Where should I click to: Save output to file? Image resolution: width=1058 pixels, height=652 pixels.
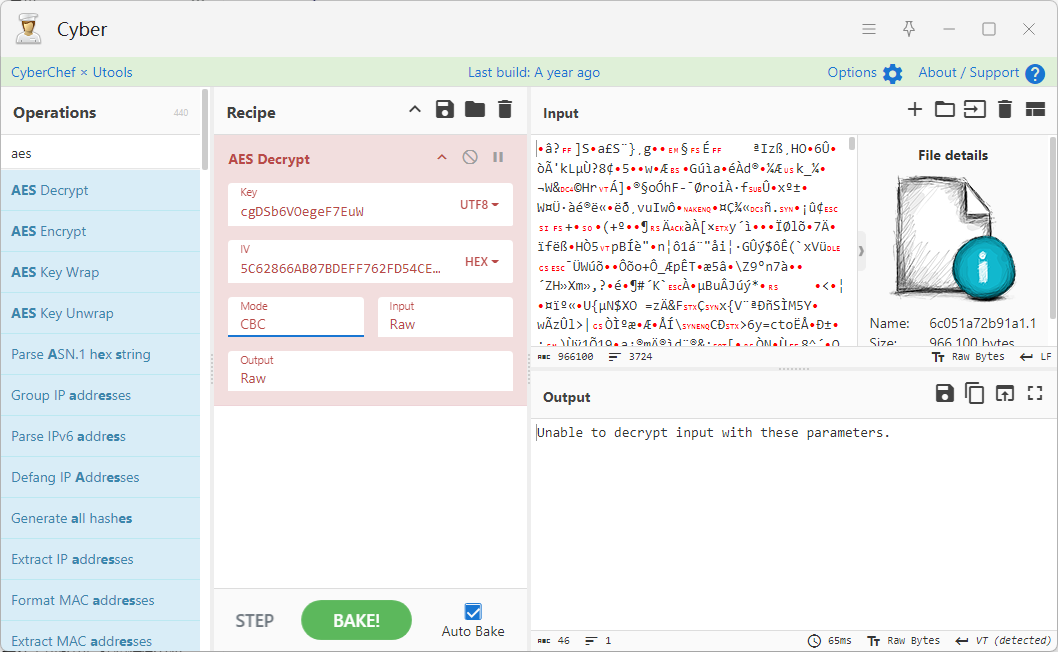(945, 393)
